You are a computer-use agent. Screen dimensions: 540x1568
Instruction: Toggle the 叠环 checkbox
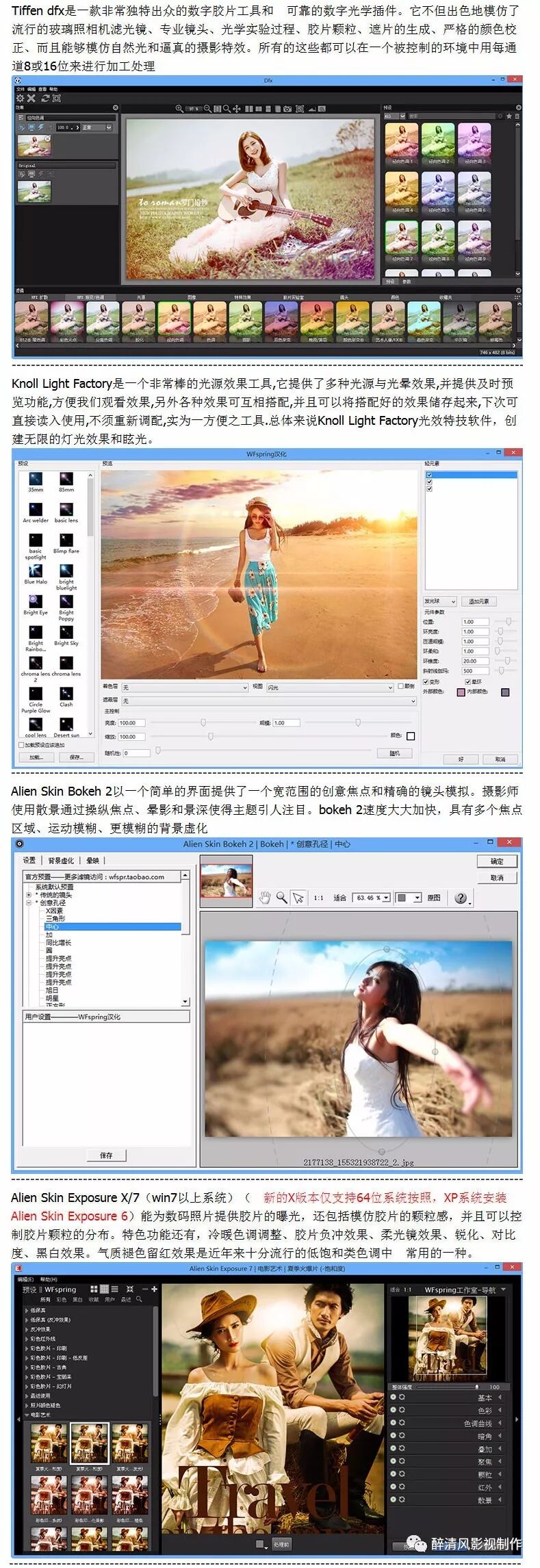tap(468, 681)
